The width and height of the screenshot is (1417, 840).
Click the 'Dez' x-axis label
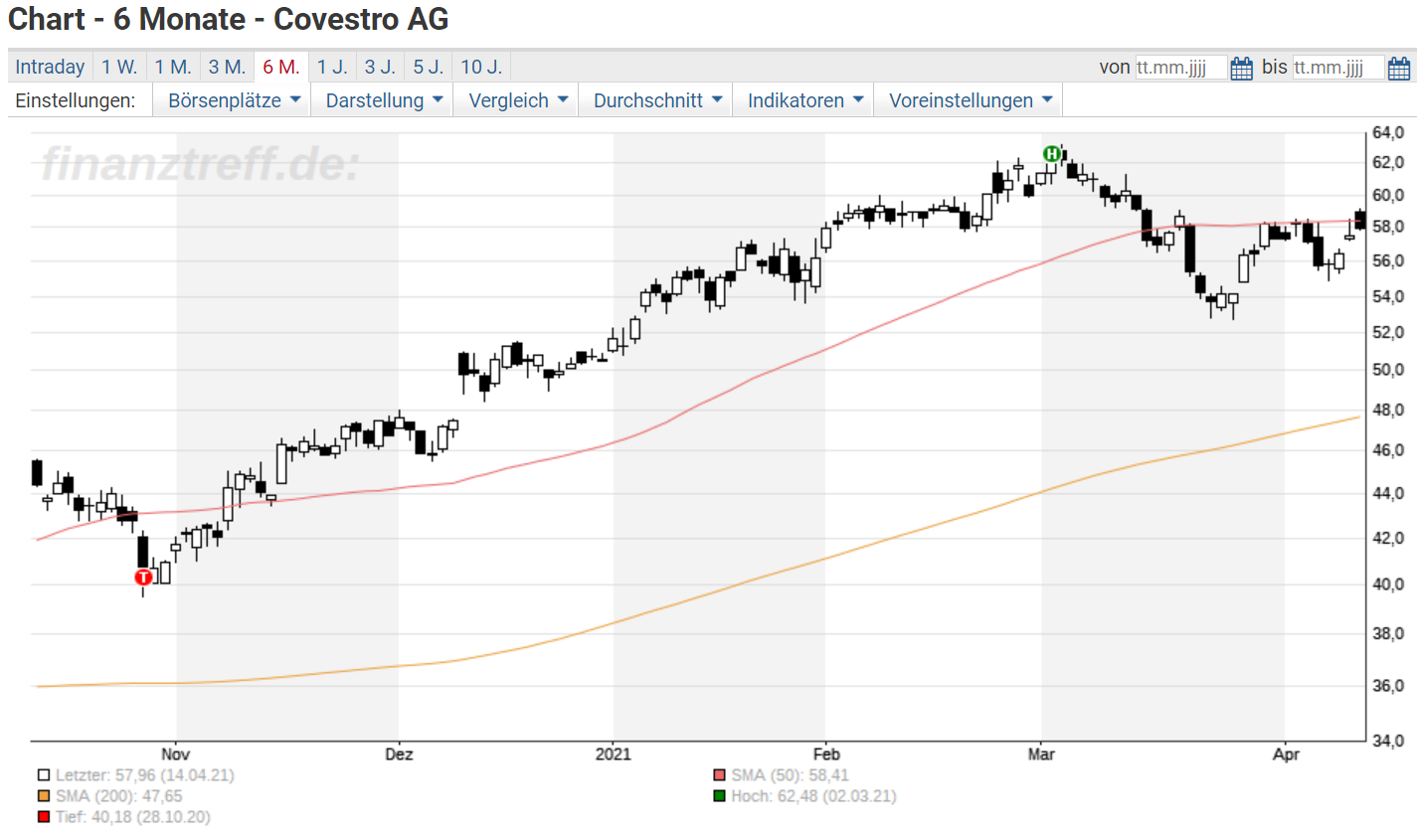click(x=399, y=755)
